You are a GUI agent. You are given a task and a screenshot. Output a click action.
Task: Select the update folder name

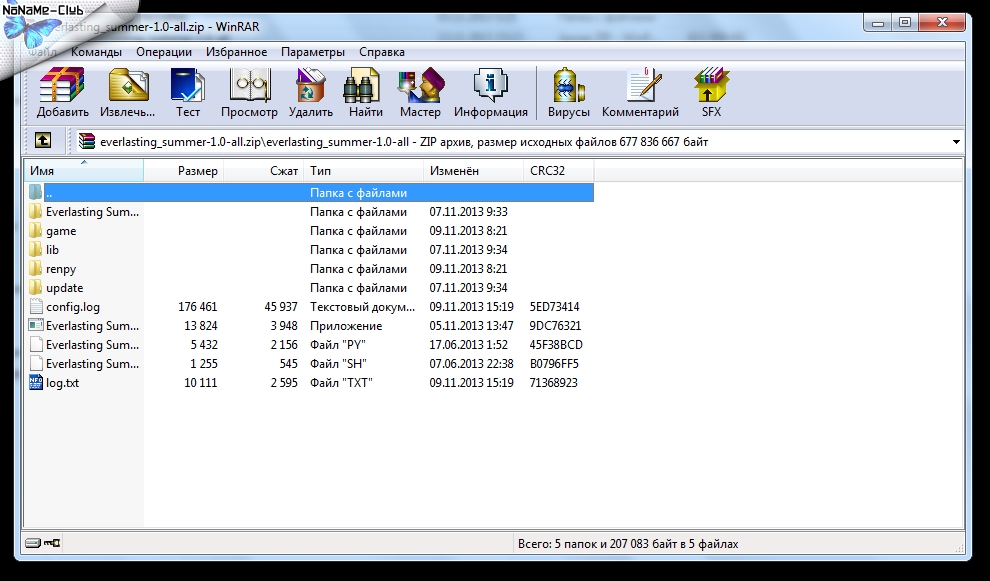click(x=64, y=288)
